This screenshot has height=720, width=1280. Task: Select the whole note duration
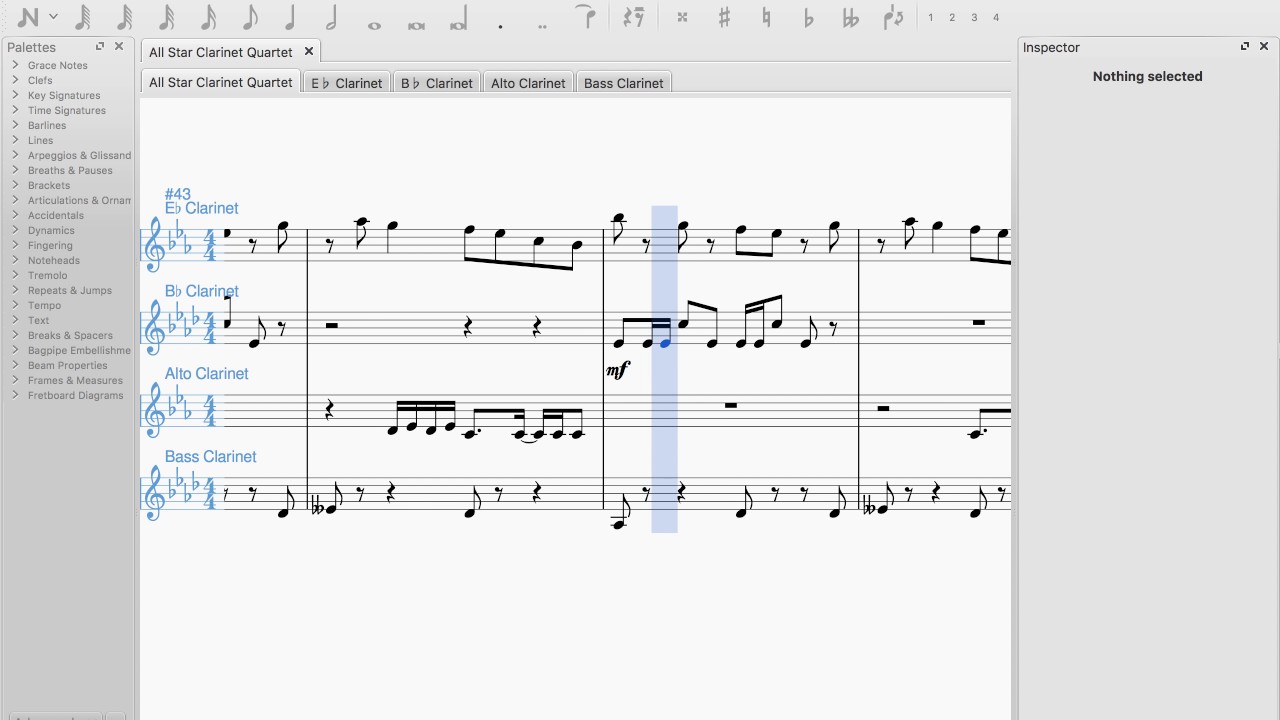(374, 25)
